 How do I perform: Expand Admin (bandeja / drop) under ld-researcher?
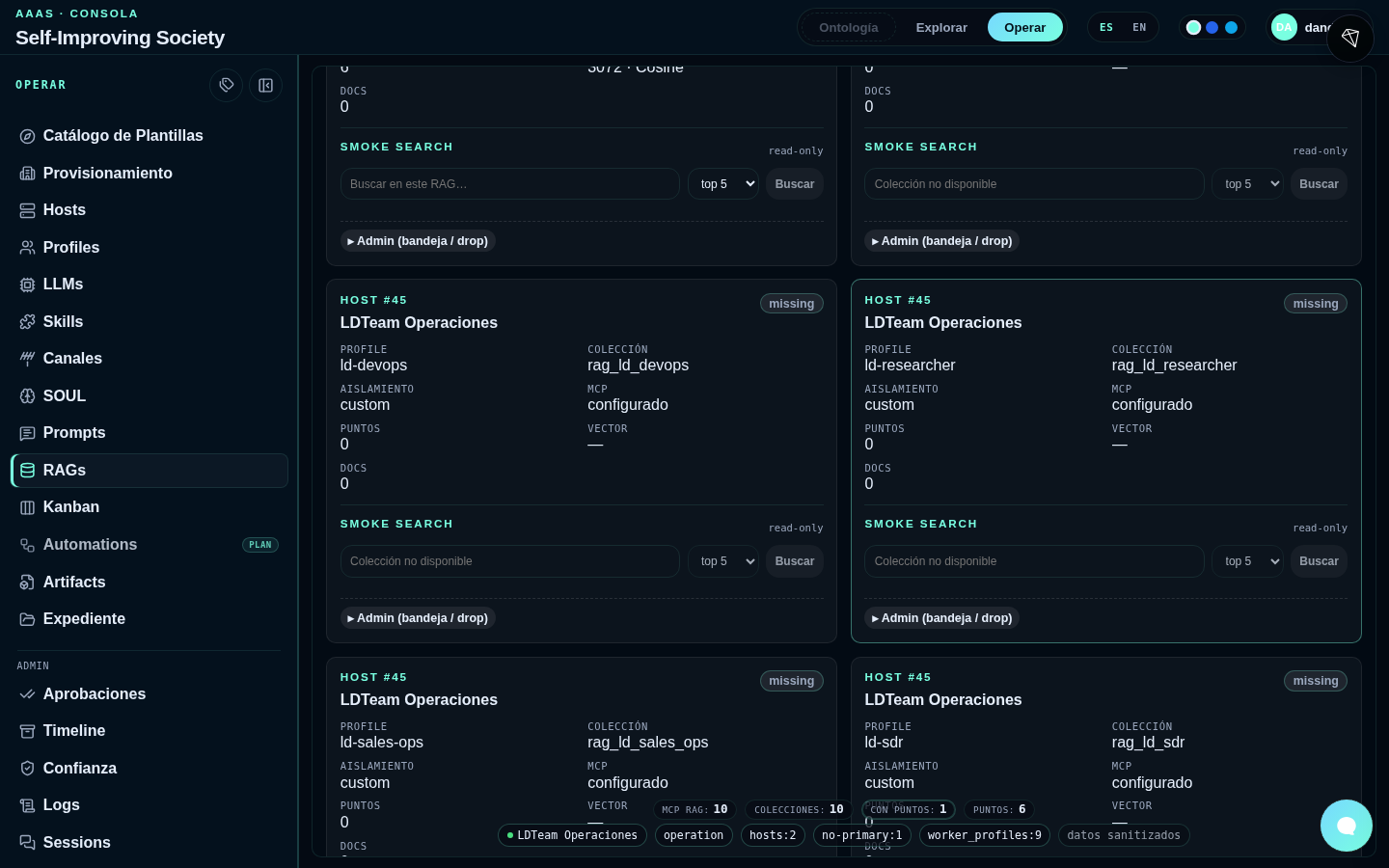942,618
